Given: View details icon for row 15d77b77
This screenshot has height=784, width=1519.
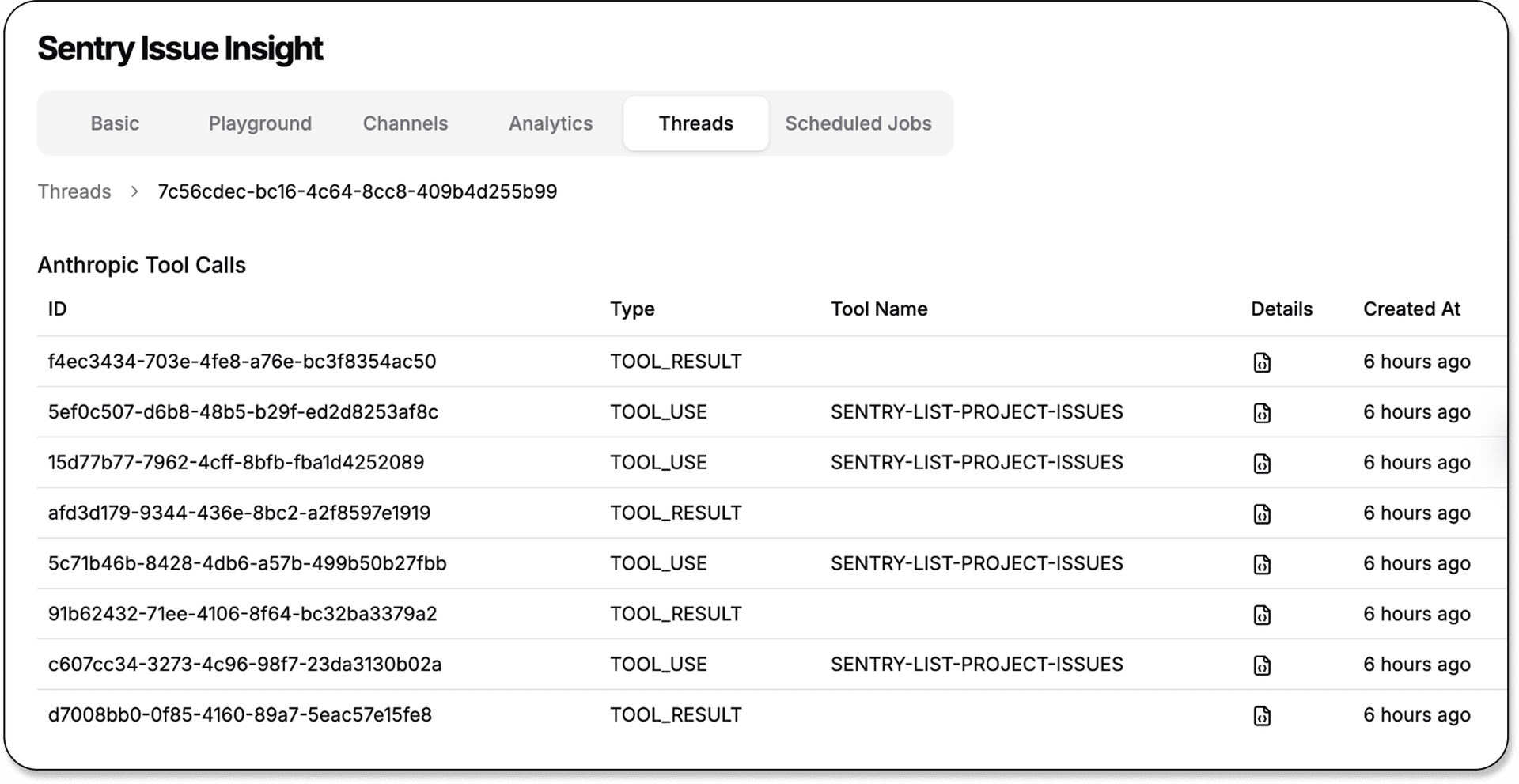Looking at the screenshot, I should [x=1262, y=464].
